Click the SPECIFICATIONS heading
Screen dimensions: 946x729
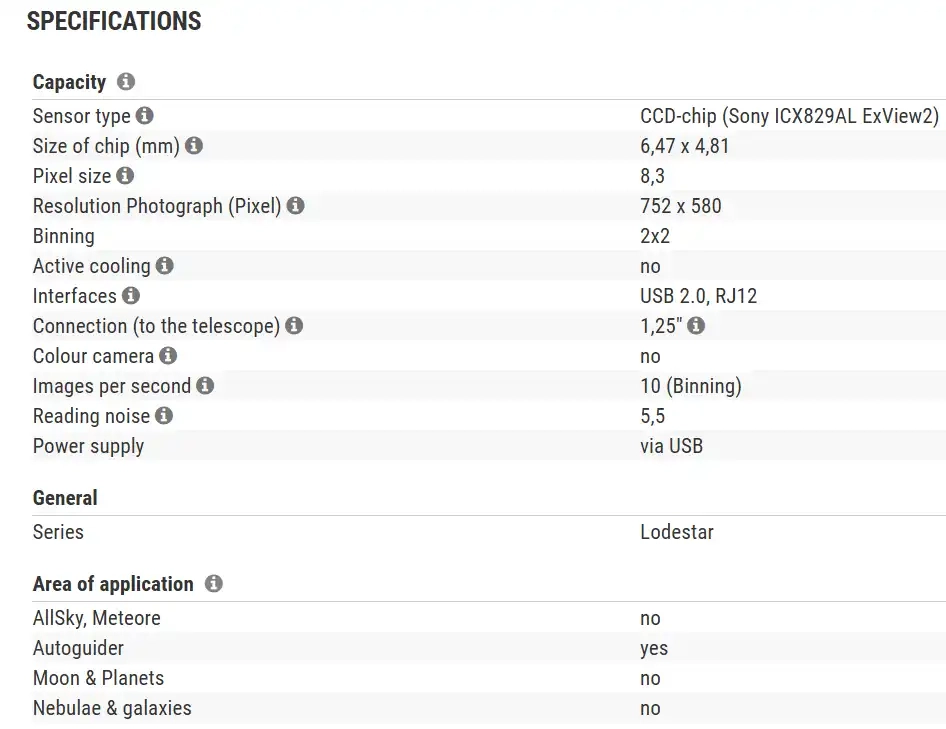pyautogui.click(x=114, y=21)
